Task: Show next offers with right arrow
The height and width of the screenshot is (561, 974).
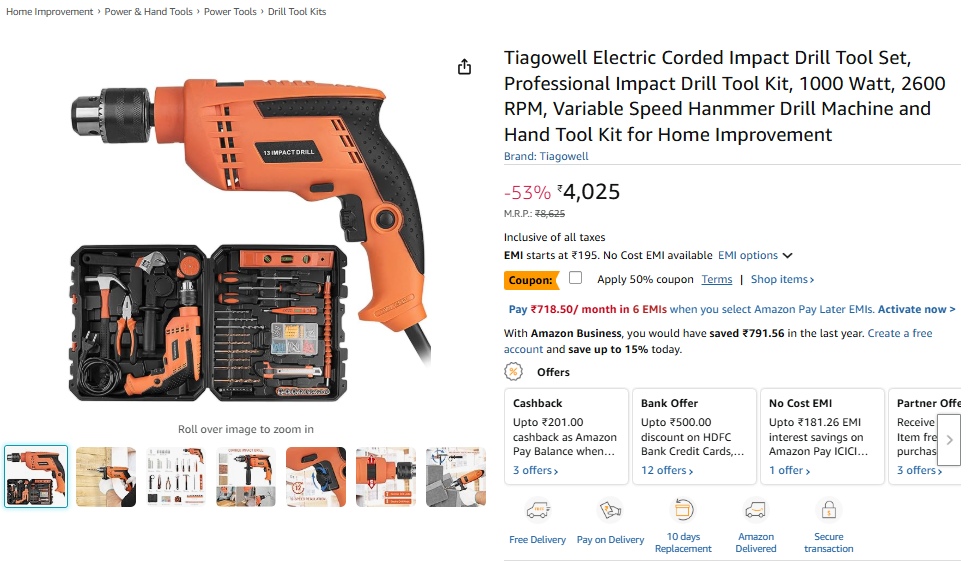Action: tap(949, 440)
